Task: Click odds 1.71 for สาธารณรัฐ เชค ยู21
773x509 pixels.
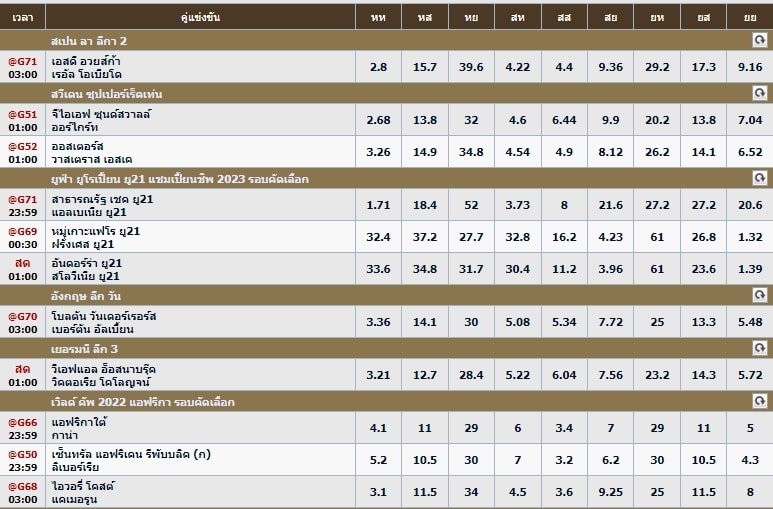Action: pos(378,205)
